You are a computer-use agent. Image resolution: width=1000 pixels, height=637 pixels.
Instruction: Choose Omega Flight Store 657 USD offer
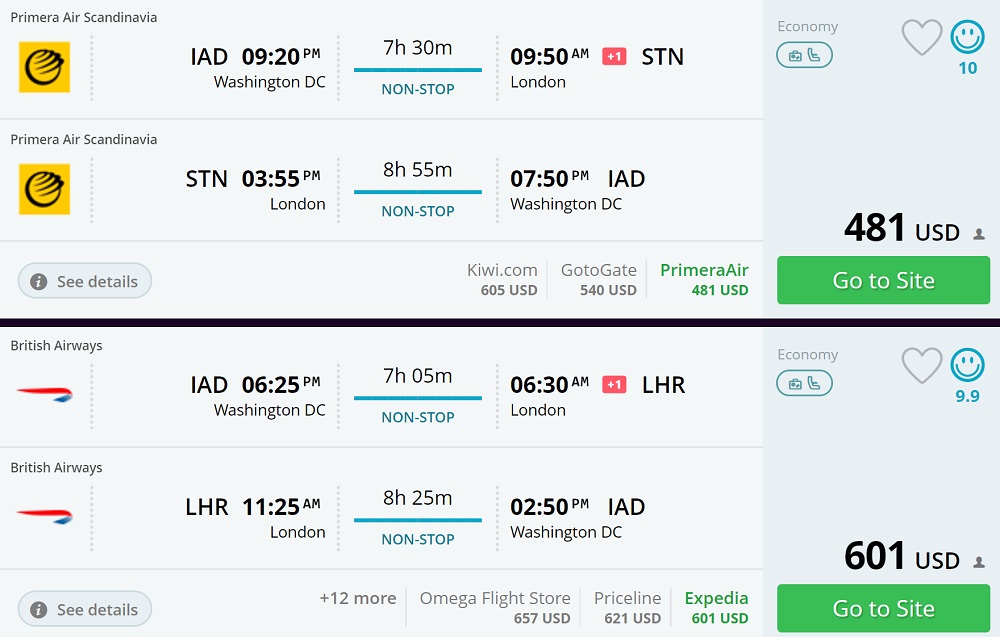(x=495, y=607)
